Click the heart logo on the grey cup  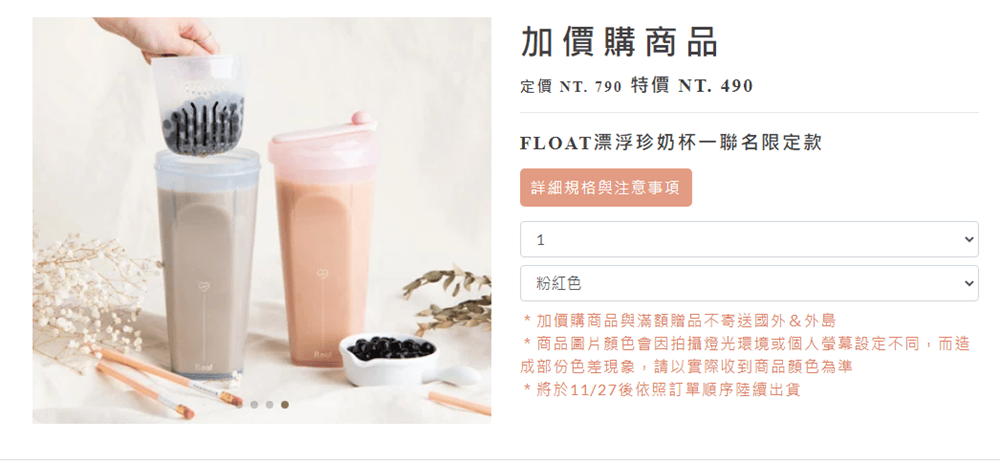pyautogui.click(x=204, y=286)
